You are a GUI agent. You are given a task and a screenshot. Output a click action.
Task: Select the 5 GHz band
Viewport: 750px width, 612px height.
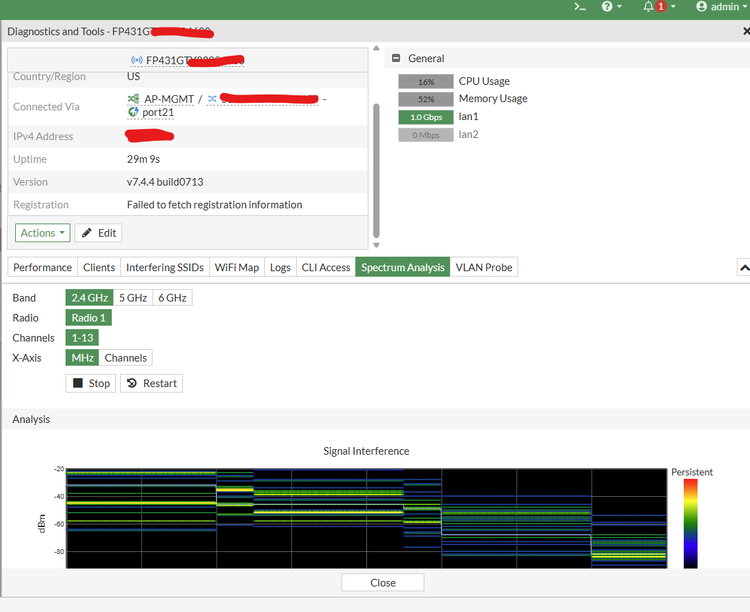point(133,298)
